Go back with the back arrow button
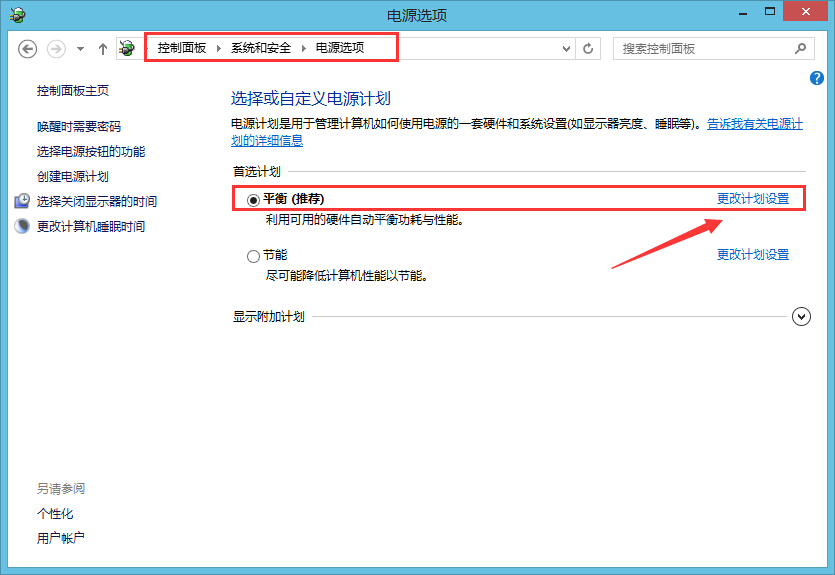 tap(28, 49)
